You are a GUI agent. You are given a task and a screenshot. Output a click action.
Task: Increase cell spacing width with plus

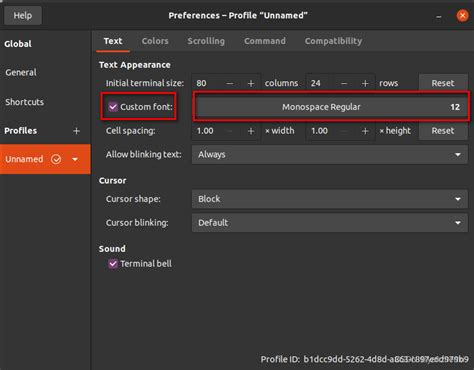(251, 131)
